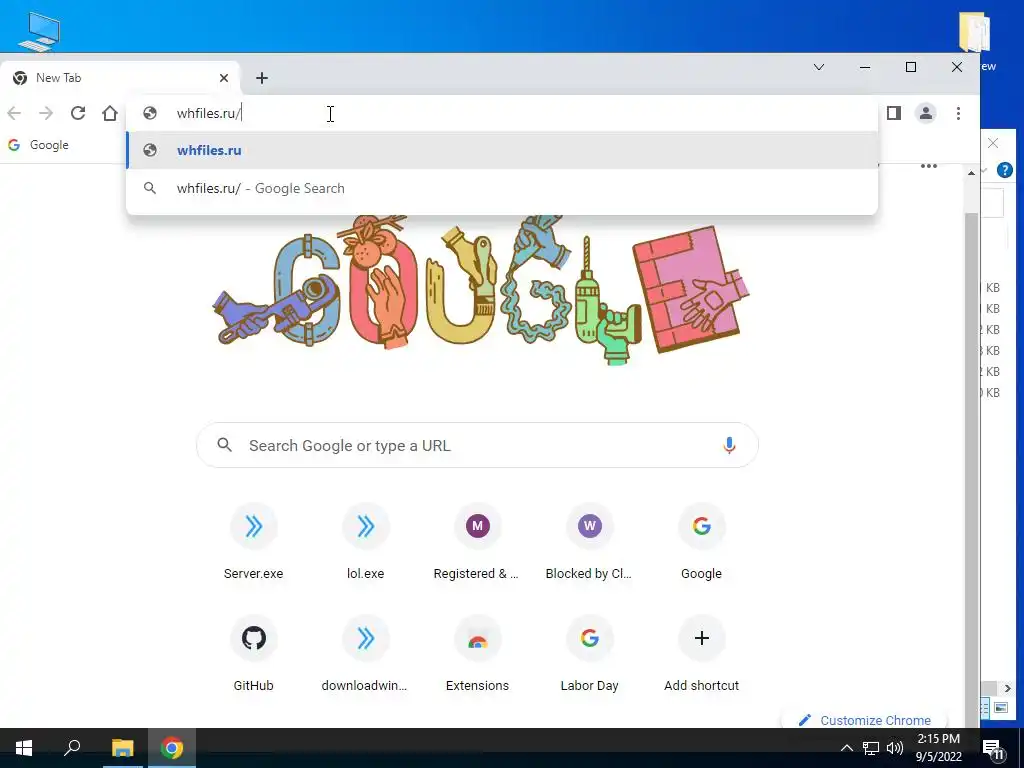Click the Explorer window help question icon
Image resolution: width=1024 pixels, height=768 pixels.
1004,170
